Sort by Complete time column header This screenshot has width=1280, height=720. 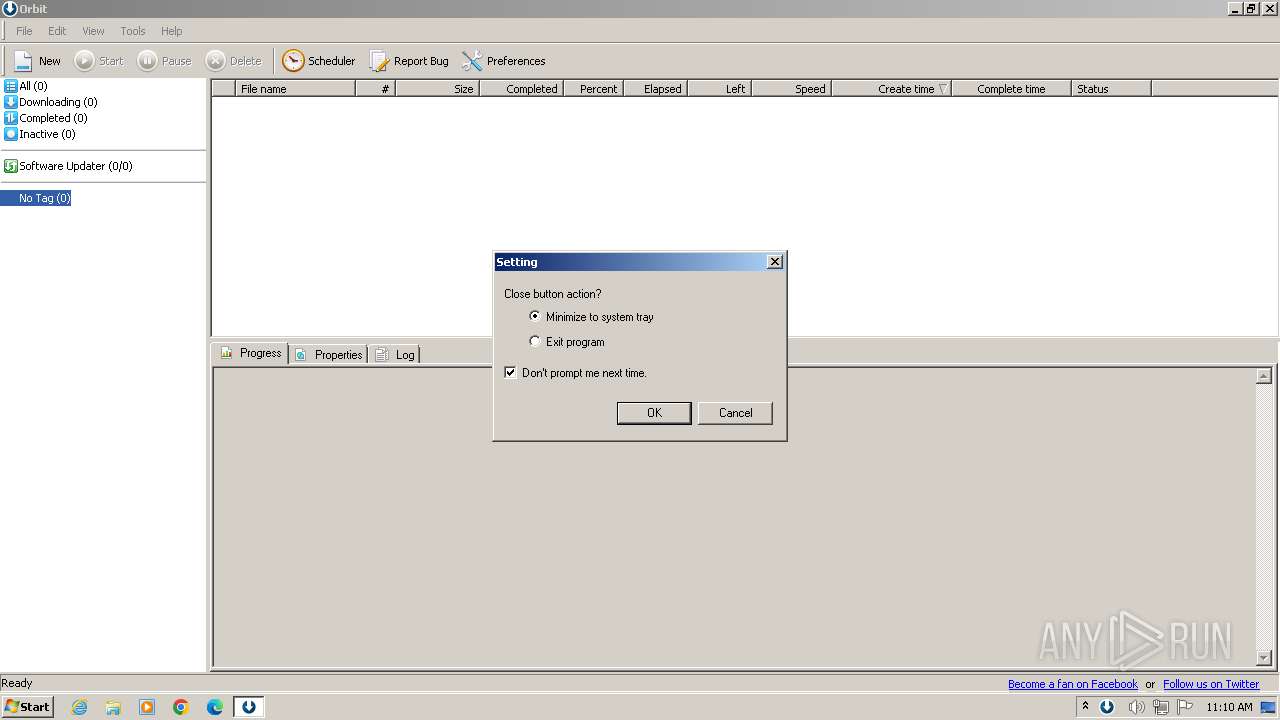1011,89
